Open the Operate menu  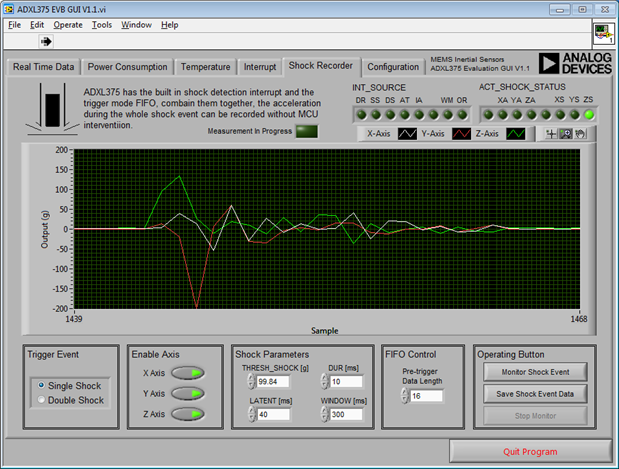coord(68,24)
